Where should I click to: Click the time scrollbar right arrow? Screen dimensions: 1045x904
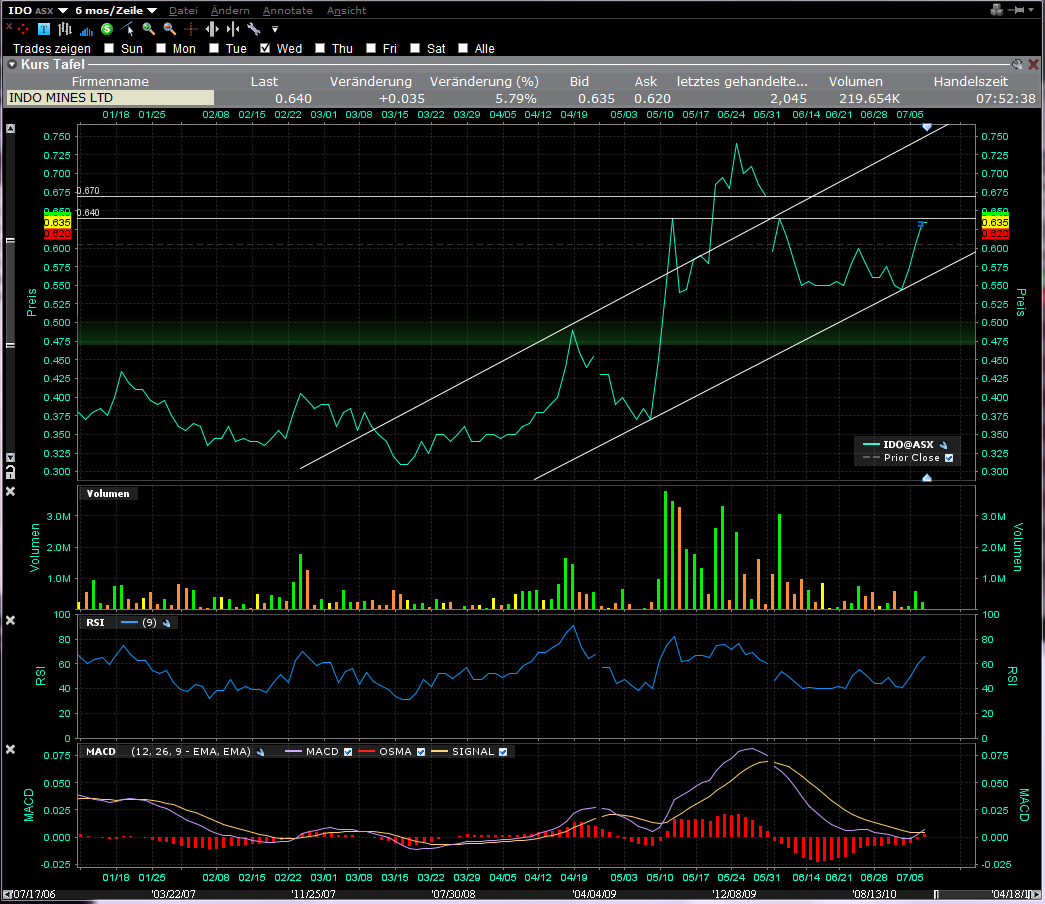coord(1036,895)
